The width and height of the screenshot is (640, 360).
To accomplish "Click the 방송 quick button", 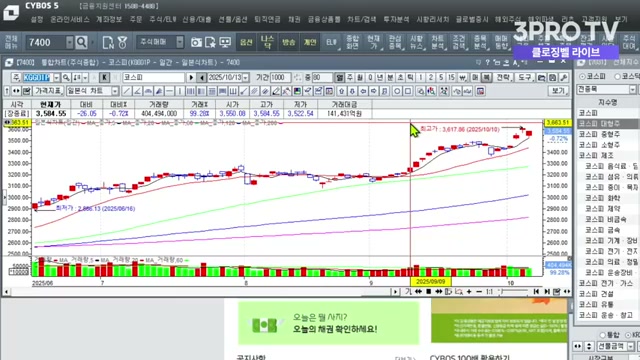I will tap(289, 42).
